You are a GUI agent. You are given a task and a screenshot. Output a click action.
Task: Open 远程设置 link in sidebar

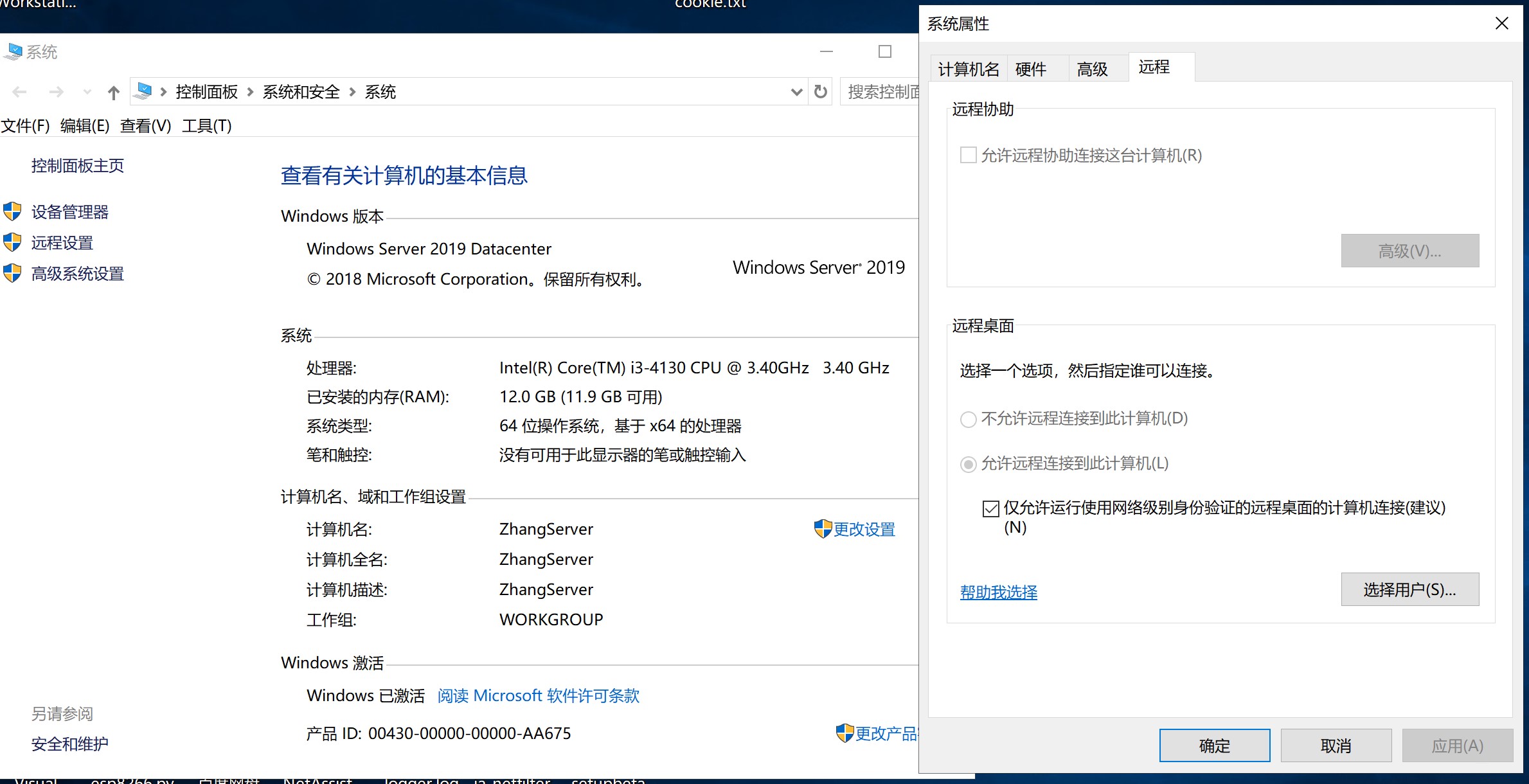pos(62,243)
